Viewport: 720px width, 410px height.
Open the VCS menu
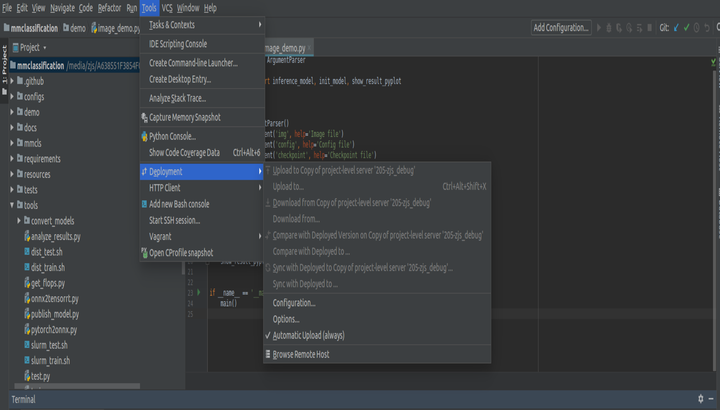pyautogui.click(x=167, y=8)
